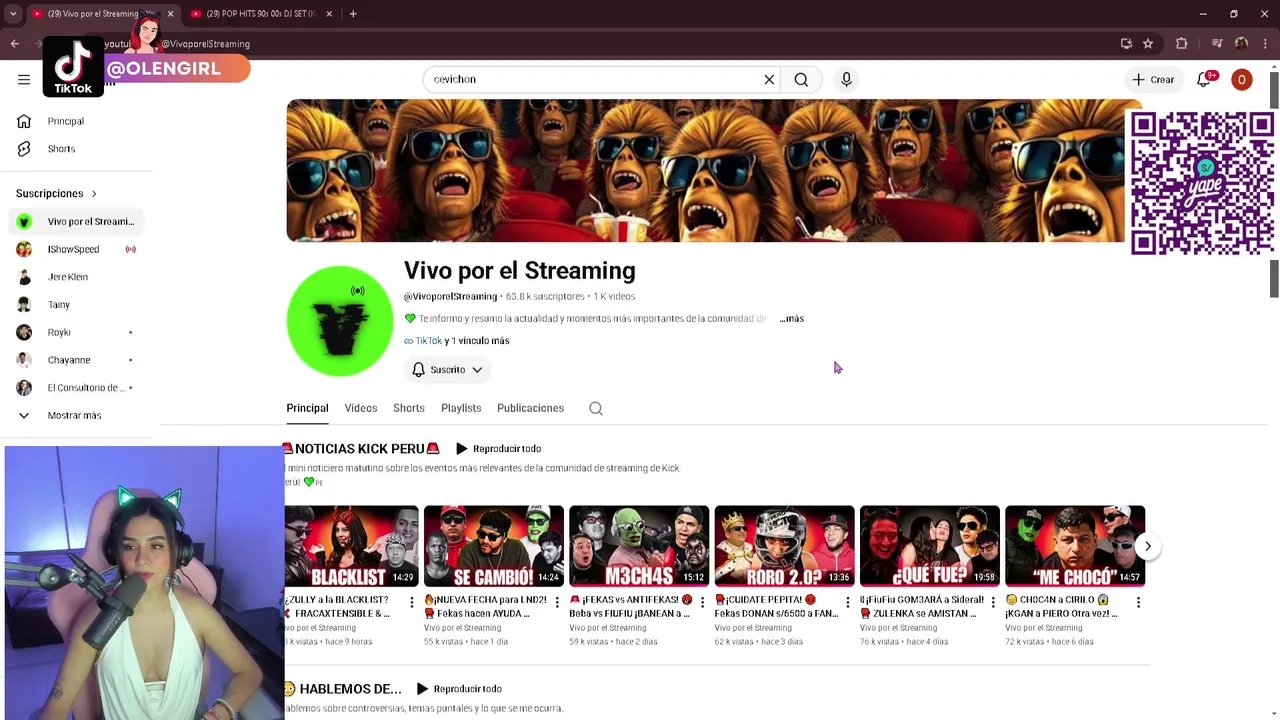Screen dimensions: 1280x720
Task: Open the NUEVA FECHA para LND2 video title
Action: click(x=486, y=607)
